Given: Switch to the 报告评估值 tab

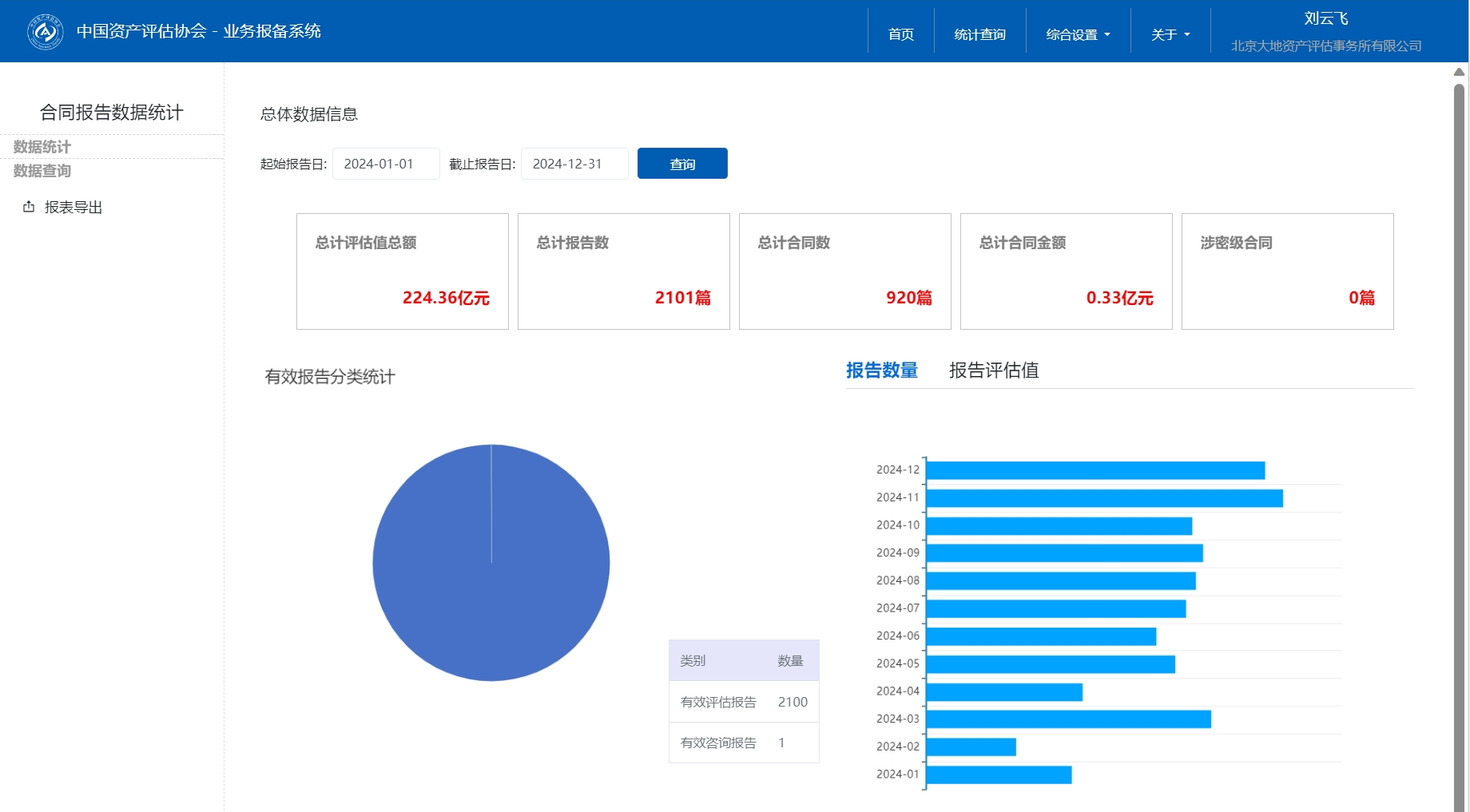Looking at the screenshot, I should coord(993,370).
